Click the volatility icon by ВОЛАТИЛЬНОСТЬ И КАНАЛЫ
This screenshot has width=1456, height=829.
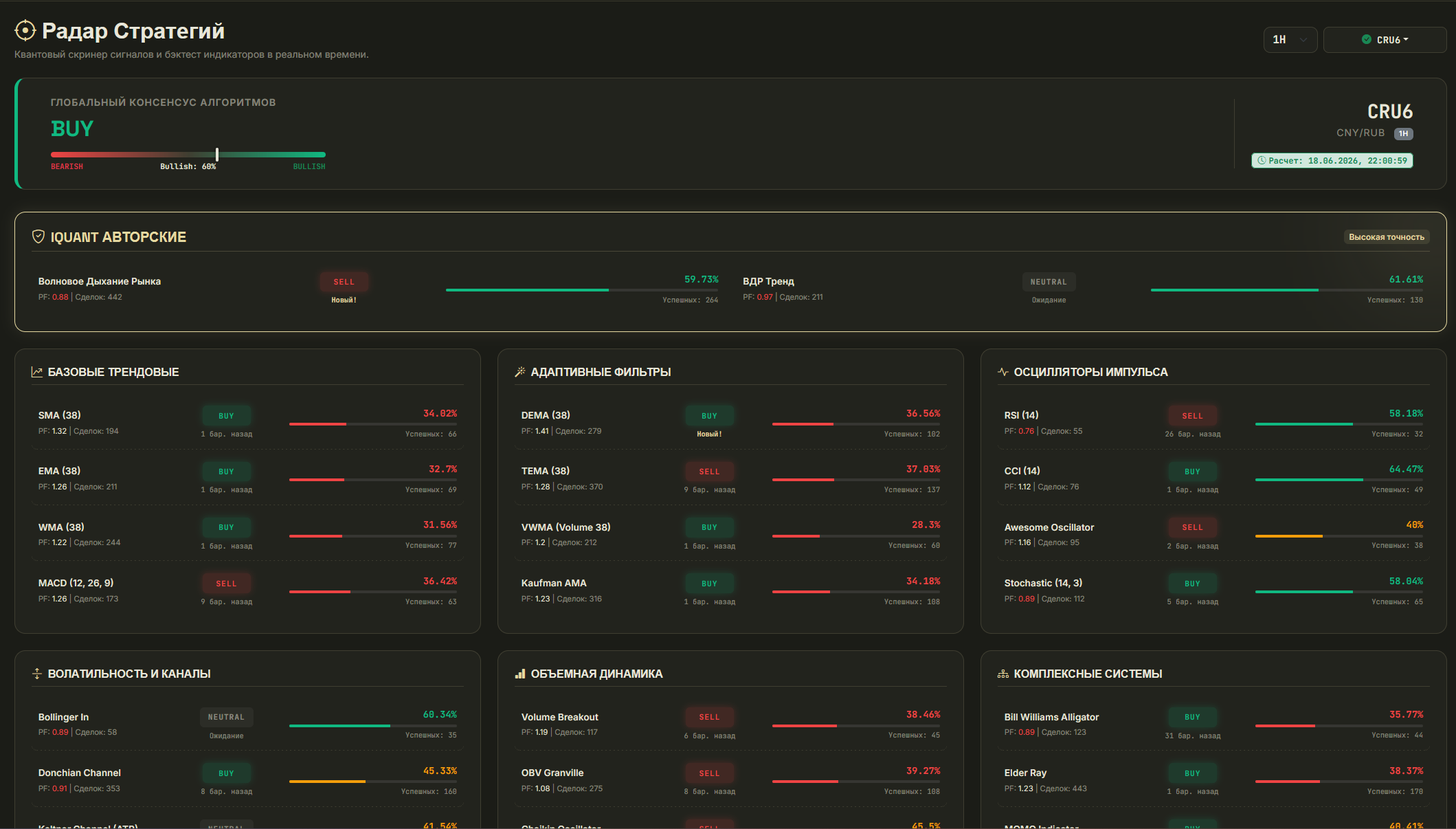[x=37, y=674]
